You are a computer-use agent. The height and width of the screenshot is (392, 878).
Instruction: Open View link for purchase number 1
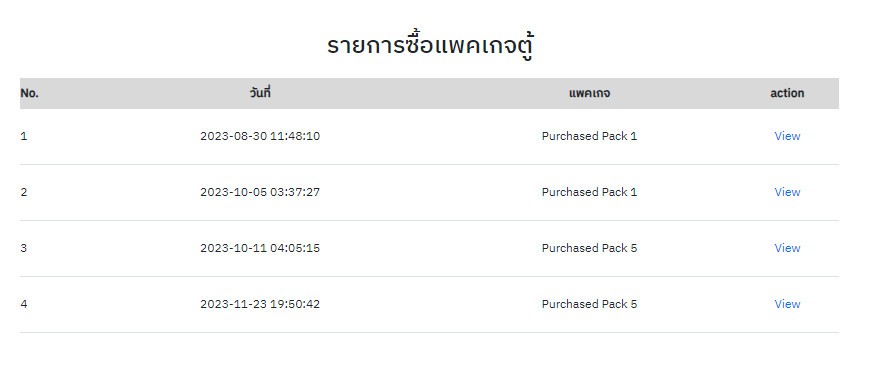point(787,136)
